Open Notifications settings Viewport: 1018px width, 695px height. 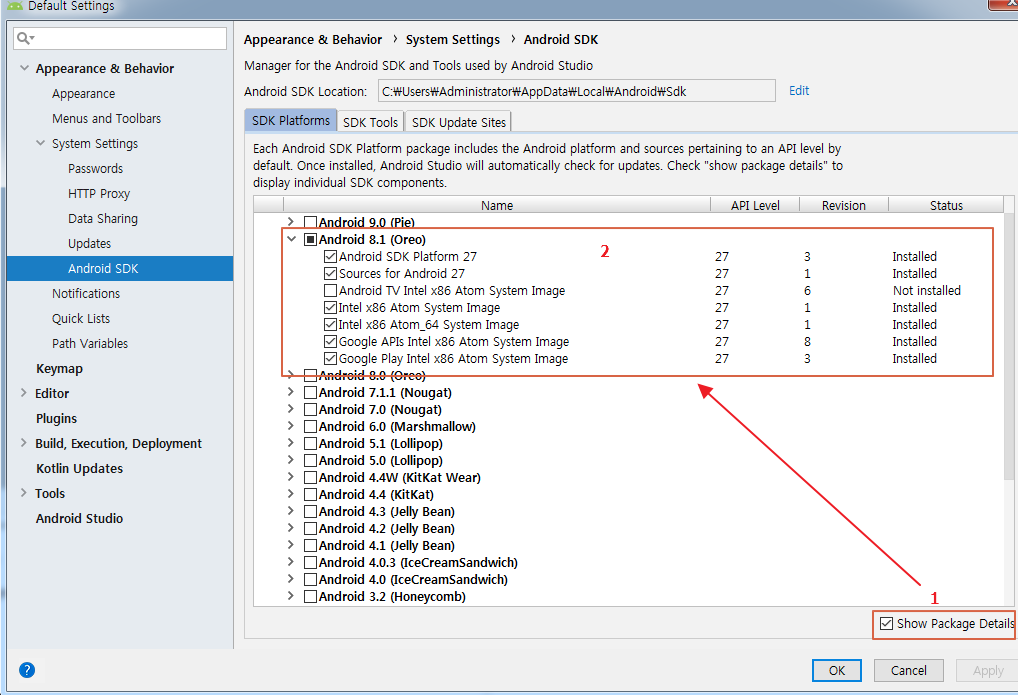pos(86,294)
